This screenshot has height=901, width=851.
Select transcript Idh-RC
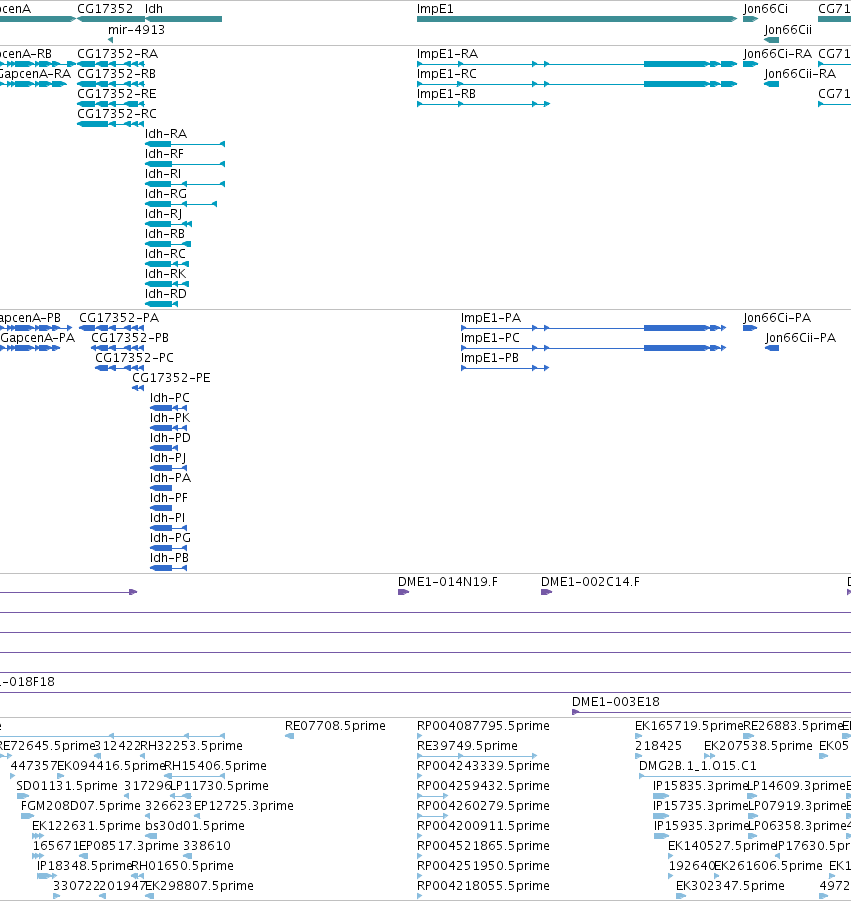click(x=165, y=254)
